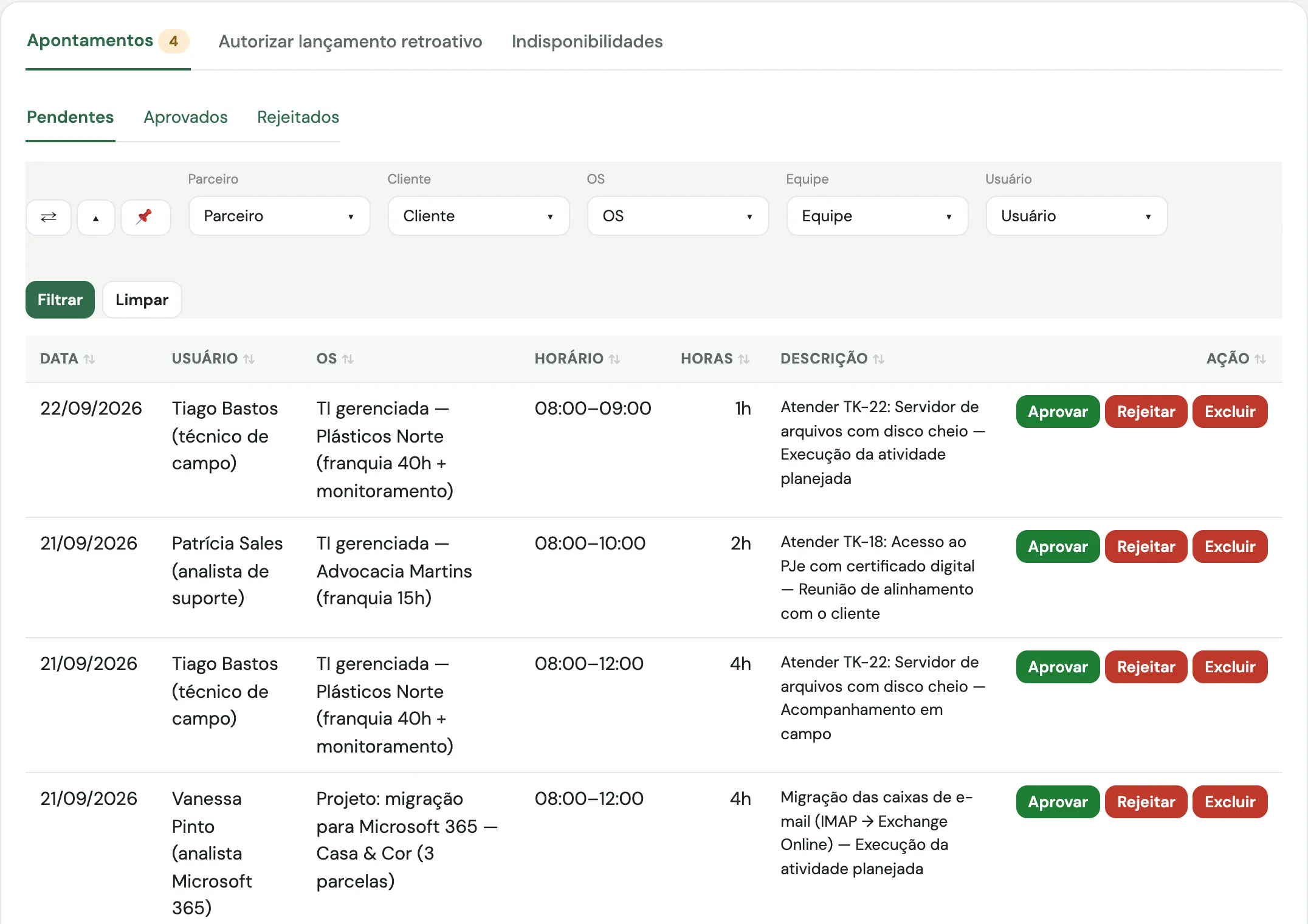Screen dimensions: 1308x924
Task: Open Autorizar lançamento retroativo tab
Action: click(x=350, y=41)
